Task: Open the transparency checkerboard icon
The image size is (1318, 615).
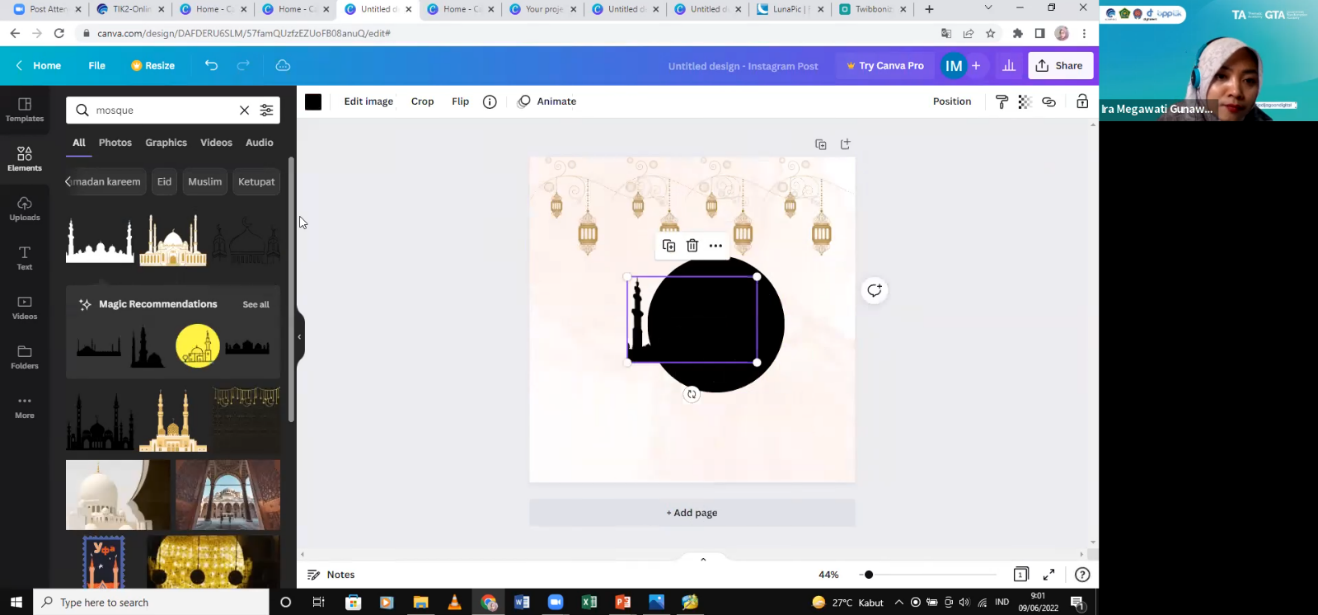Action: (1024, 102)
